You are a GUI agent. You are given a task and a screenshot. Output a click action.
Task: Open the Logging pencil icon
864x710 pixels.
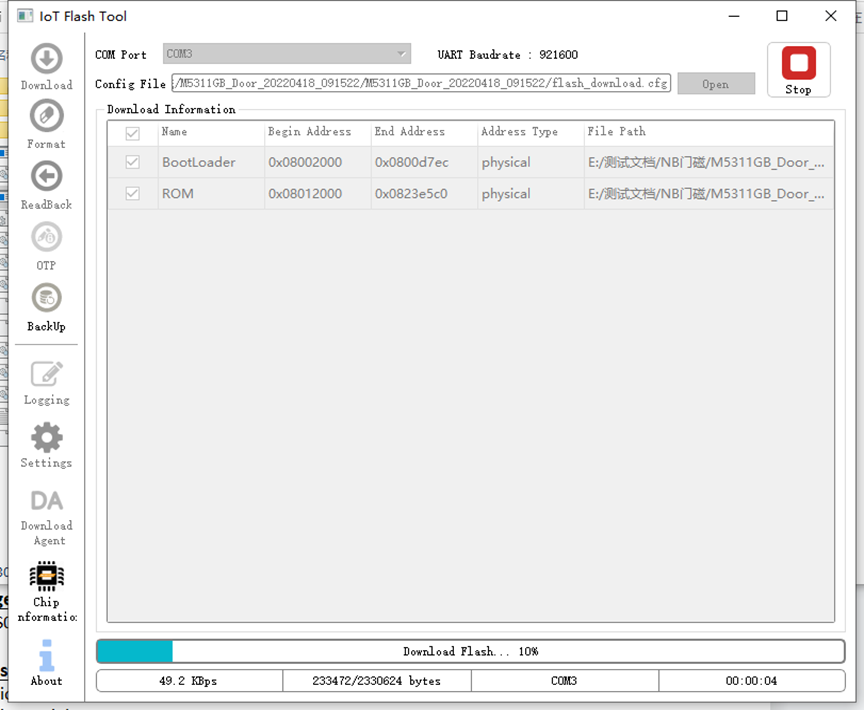[x=46, y=375]
